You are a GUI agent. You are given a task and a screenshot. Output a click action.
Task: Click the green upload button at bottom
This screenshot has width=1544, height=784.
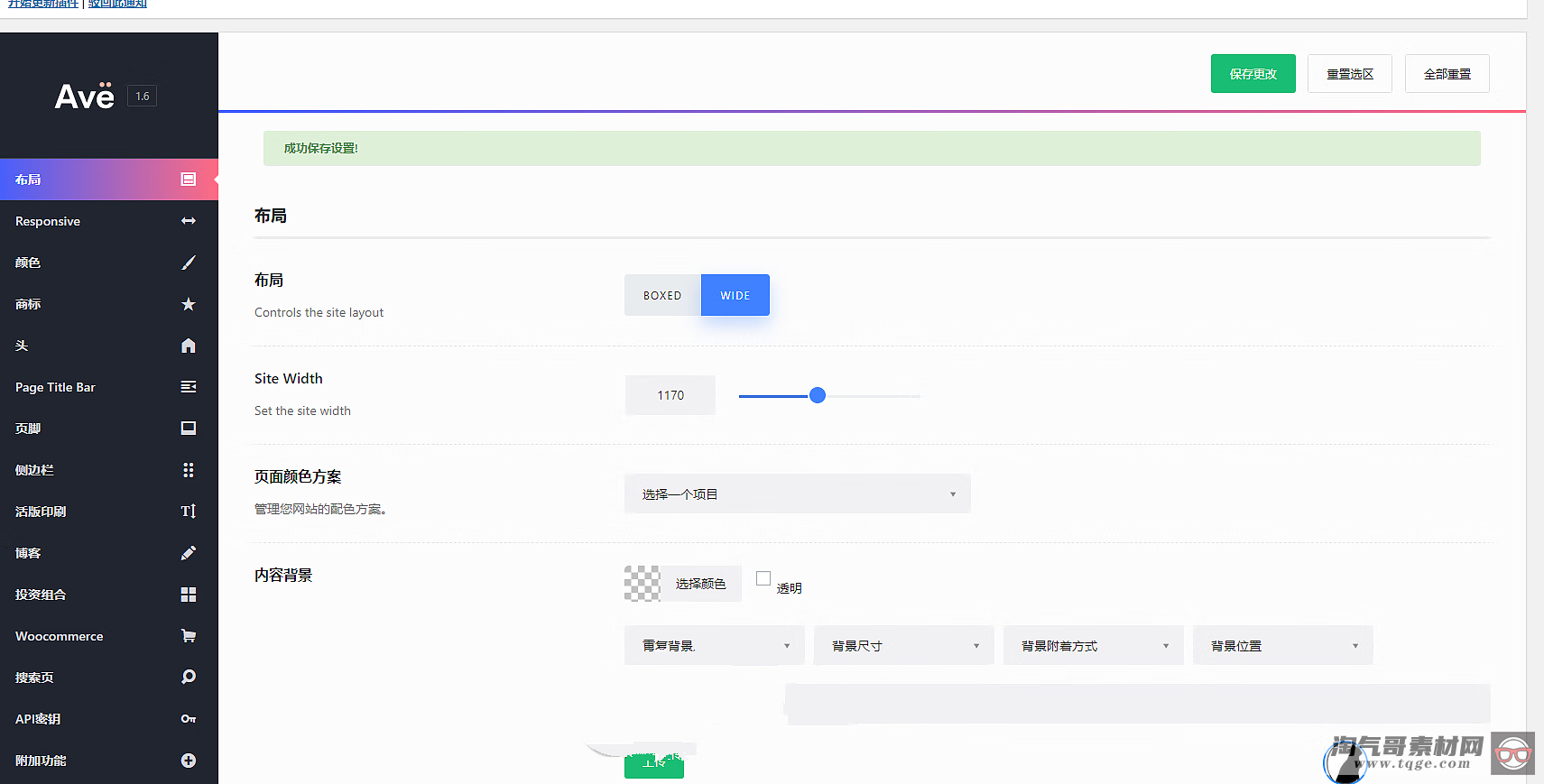(654, 765)
